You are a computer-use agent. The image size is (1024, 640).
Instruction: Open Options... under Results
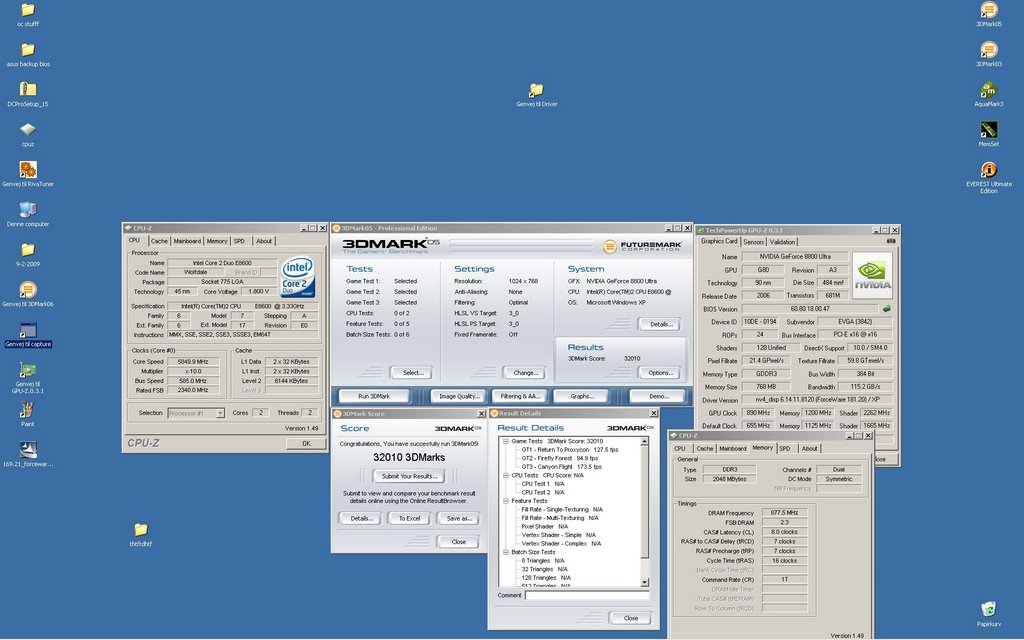pyautogui.click(x=660, y=372)
